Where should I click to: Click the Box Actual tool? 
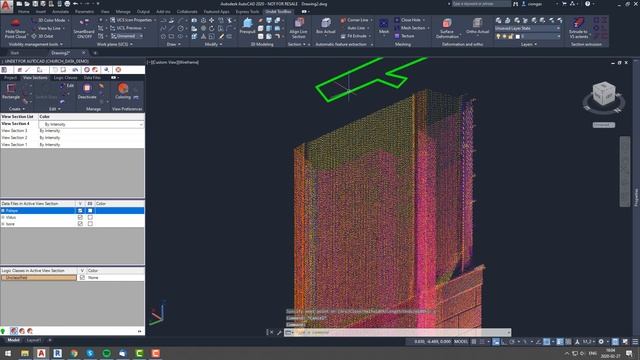(x=325, y=26)
